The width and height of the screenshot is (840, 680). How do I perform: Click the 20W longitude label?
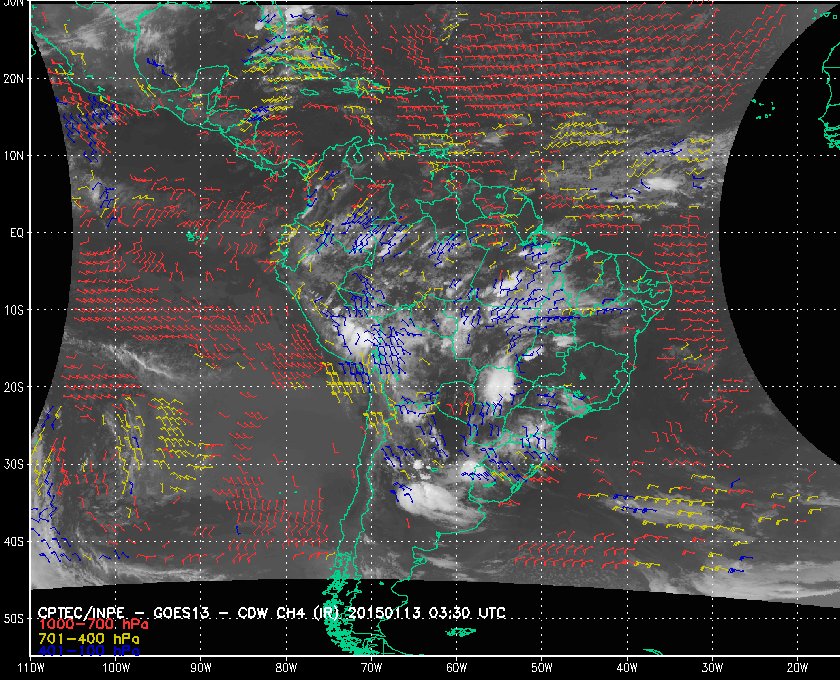click(x=797, y=668)
